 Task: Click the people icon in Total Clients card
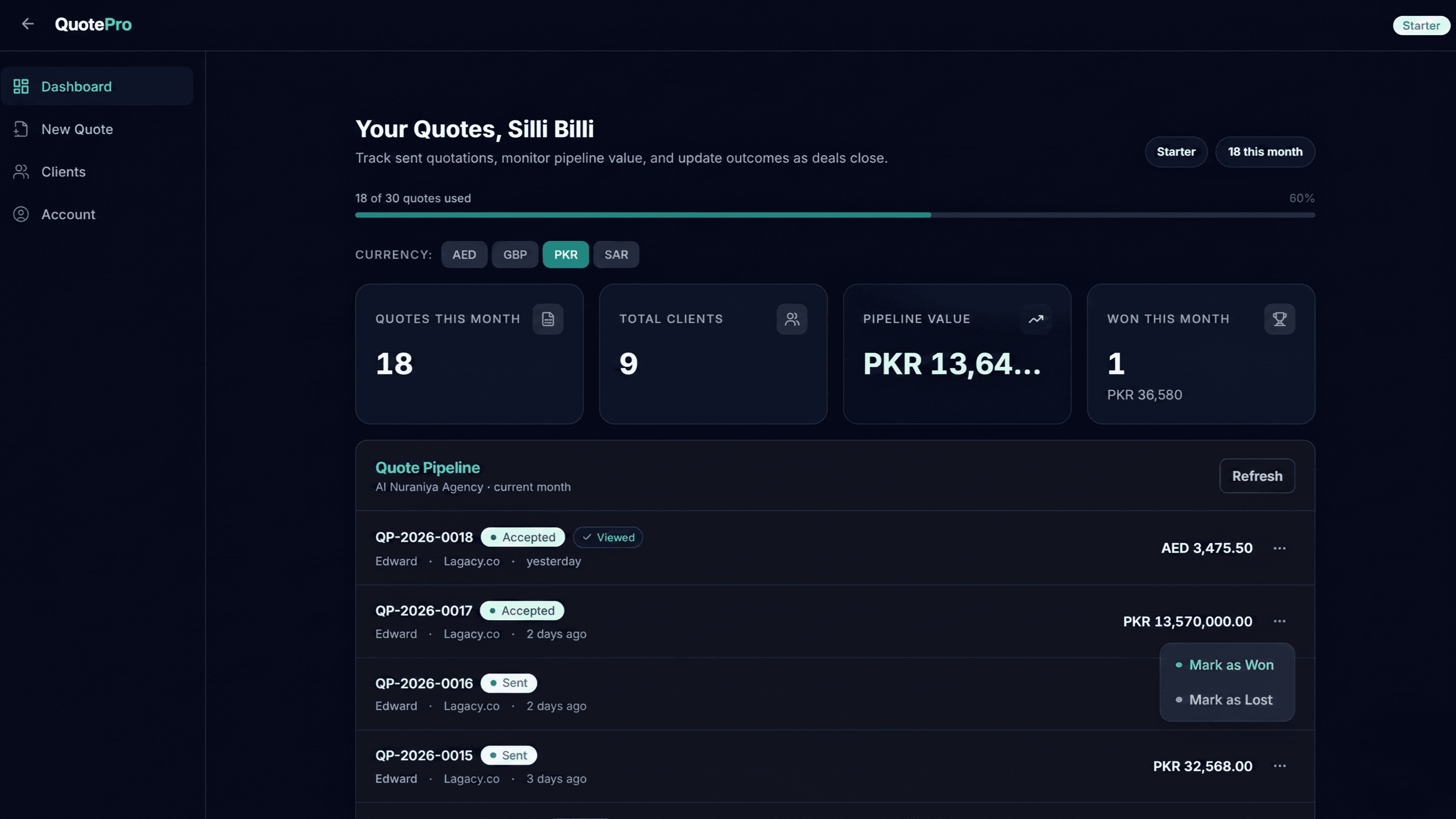point(792,319)
